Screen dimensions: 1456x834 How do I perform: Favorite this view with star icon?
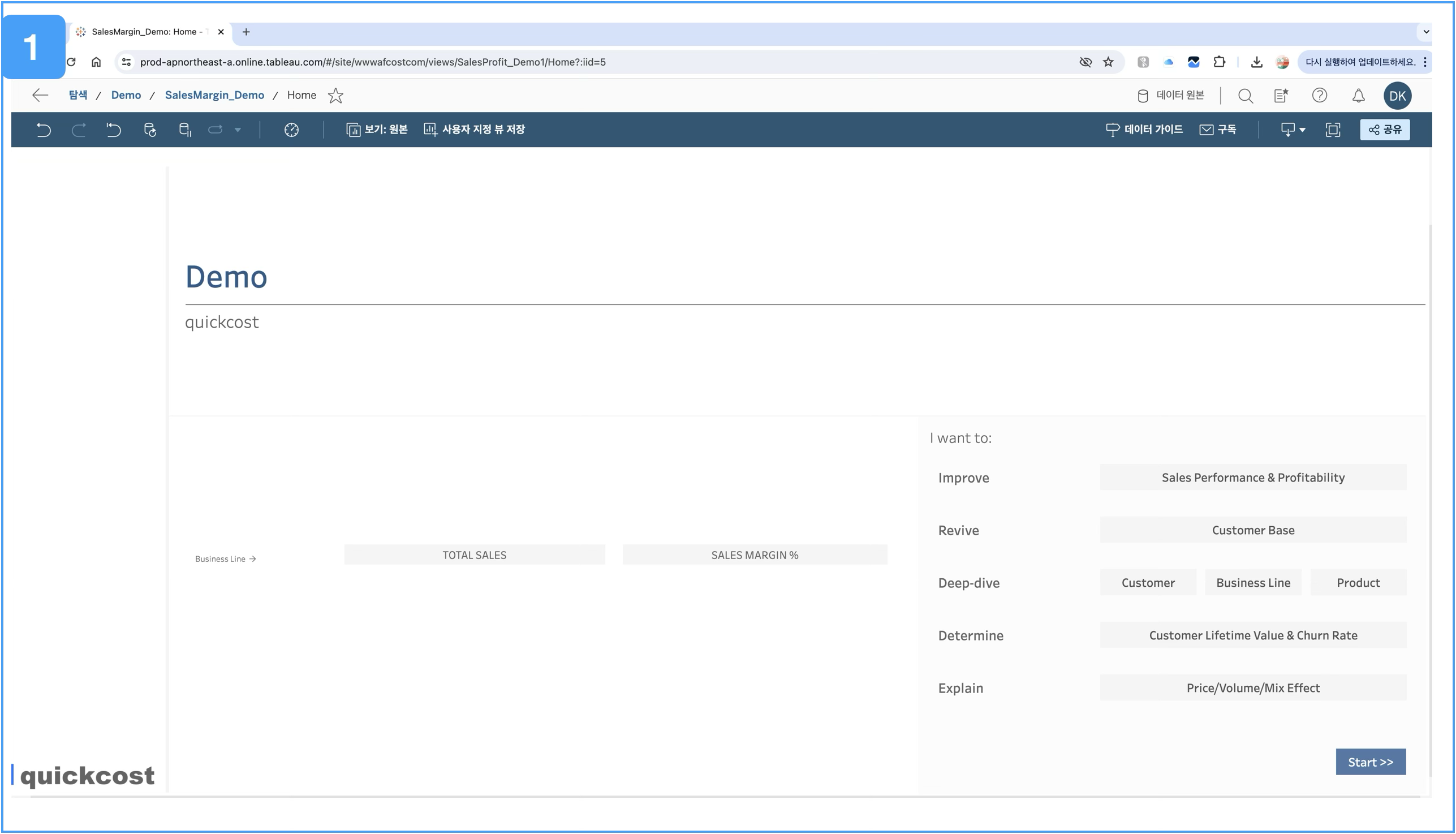coord(335,96)
